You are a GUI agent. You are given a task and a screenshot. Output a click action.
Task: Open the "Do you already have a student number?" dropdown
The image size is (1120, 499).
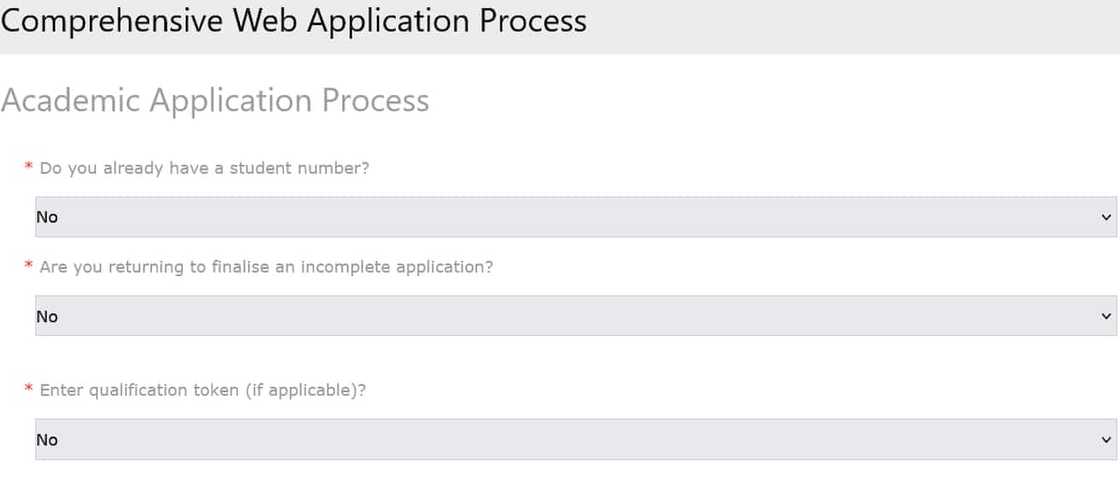coord(575,217)
